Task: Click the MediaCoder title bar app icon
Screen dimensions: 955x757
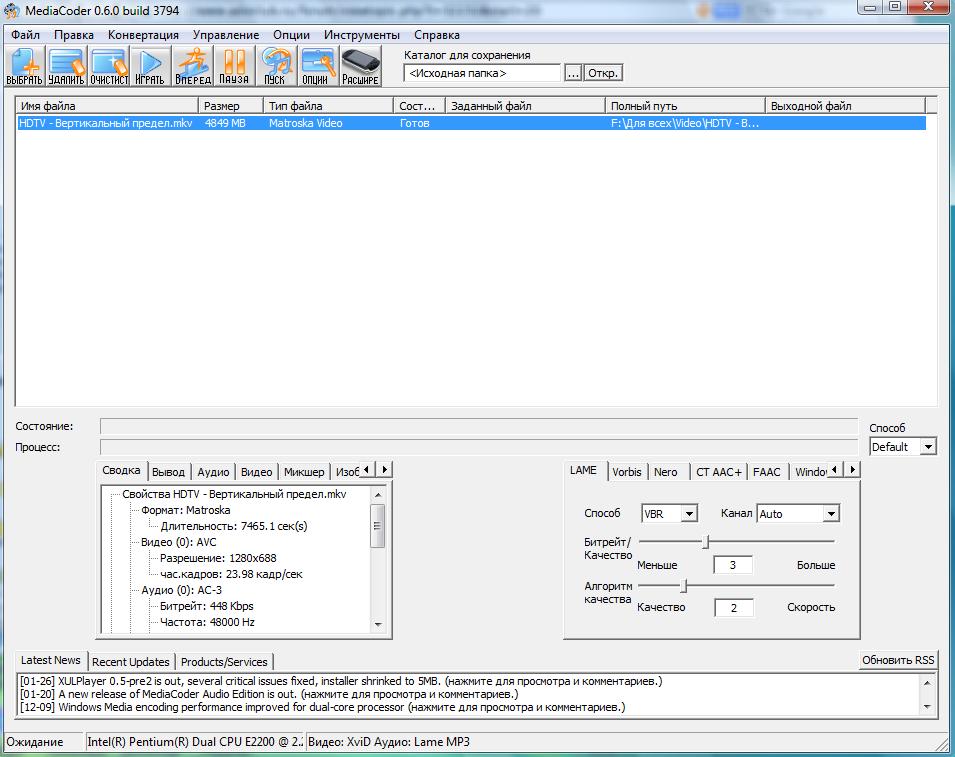Action: (x=12, y=11)
